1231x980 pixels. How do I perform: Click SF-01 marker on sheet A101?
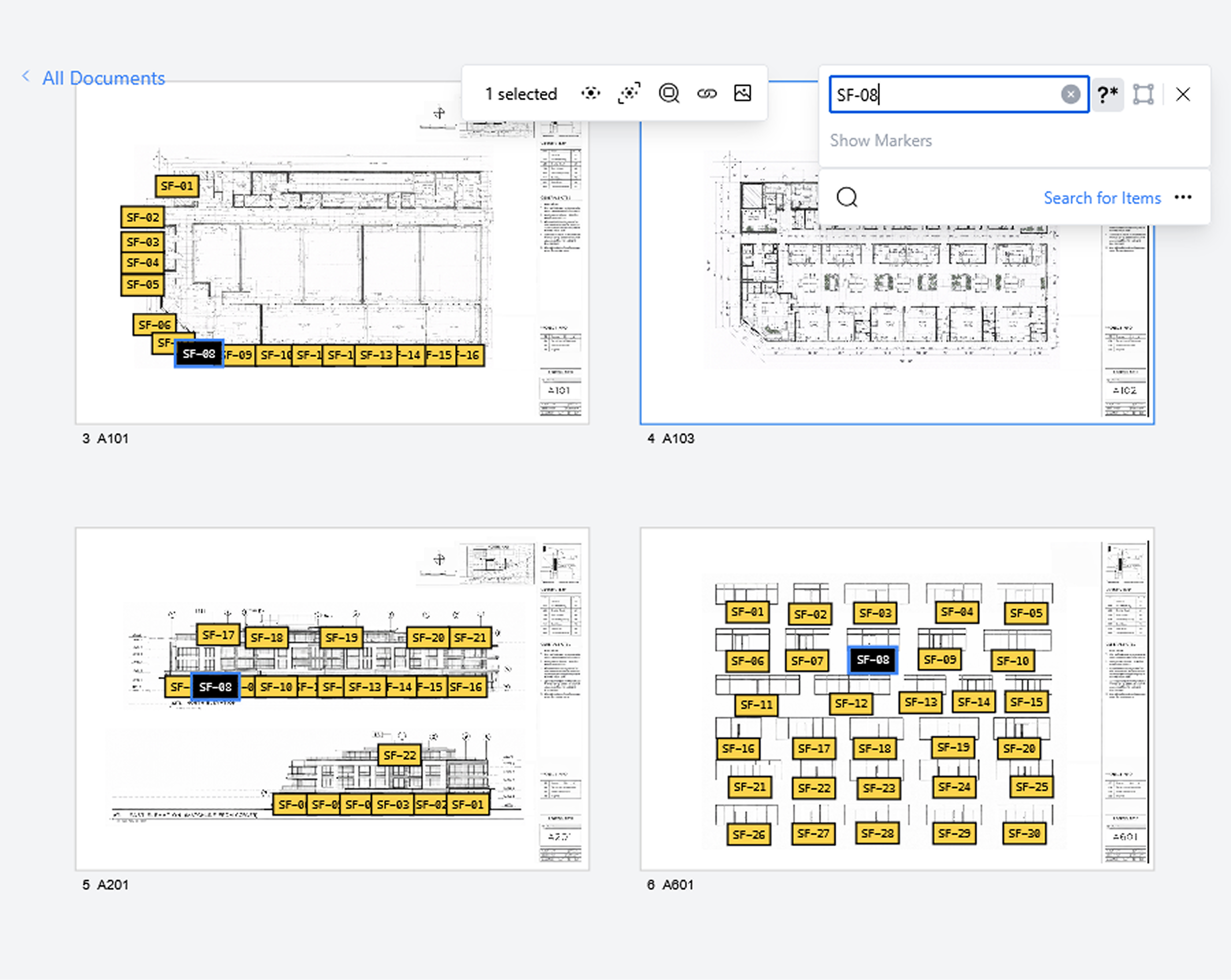point(177,186)
